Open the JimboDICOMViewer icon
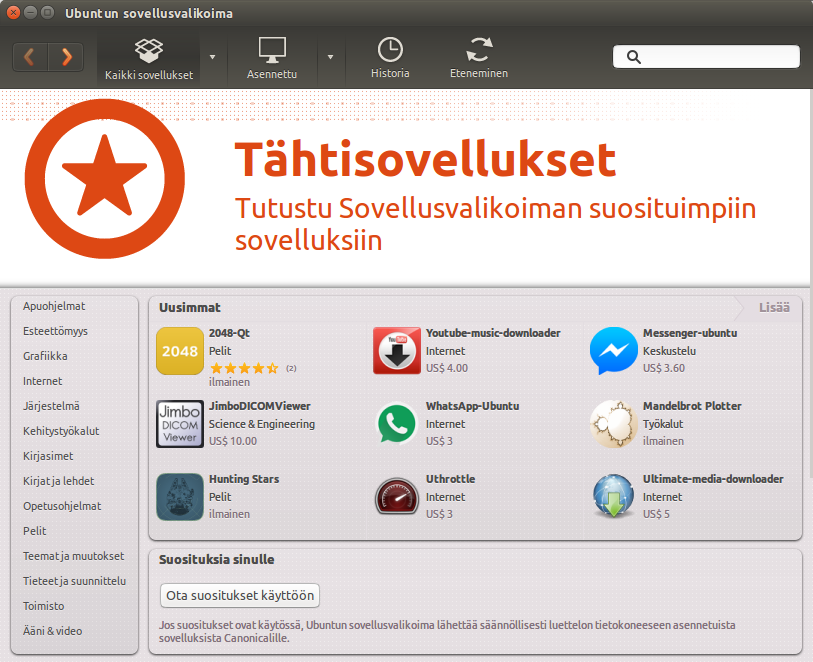Viewport: 813px width, 662px height. point(180,424)
